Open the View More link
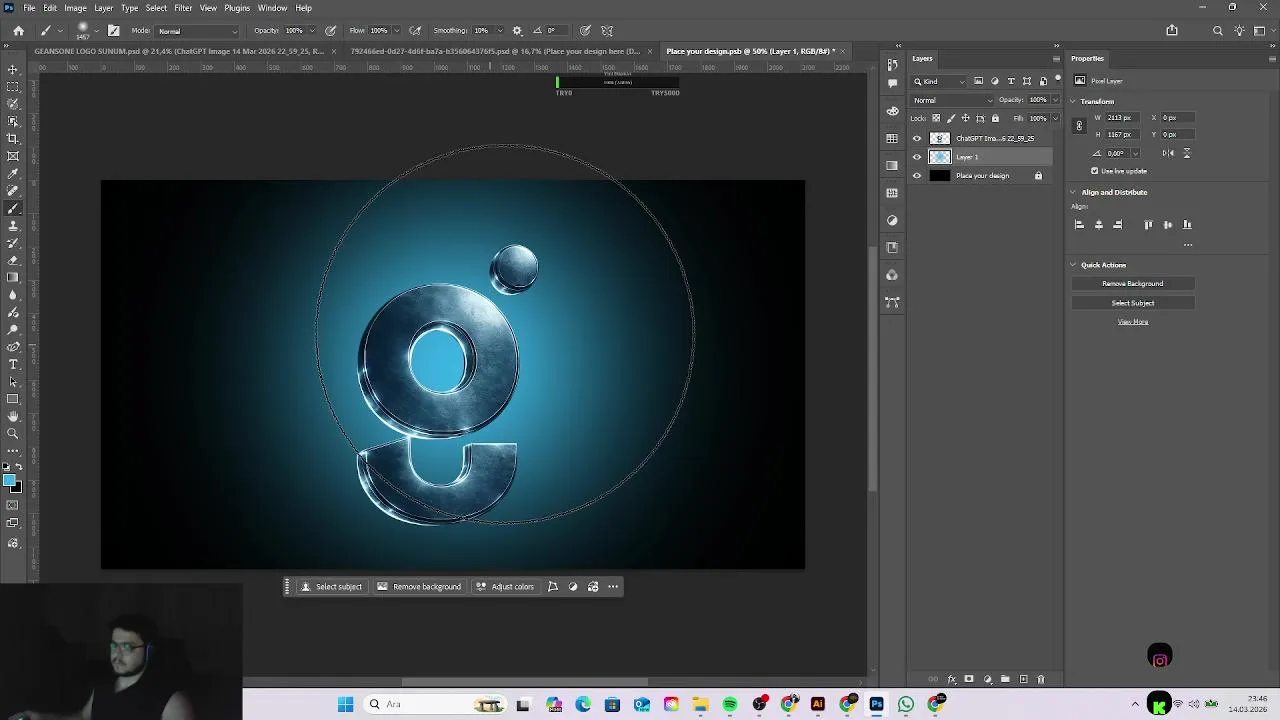1280x720 pixels. tap(1133, 322)
